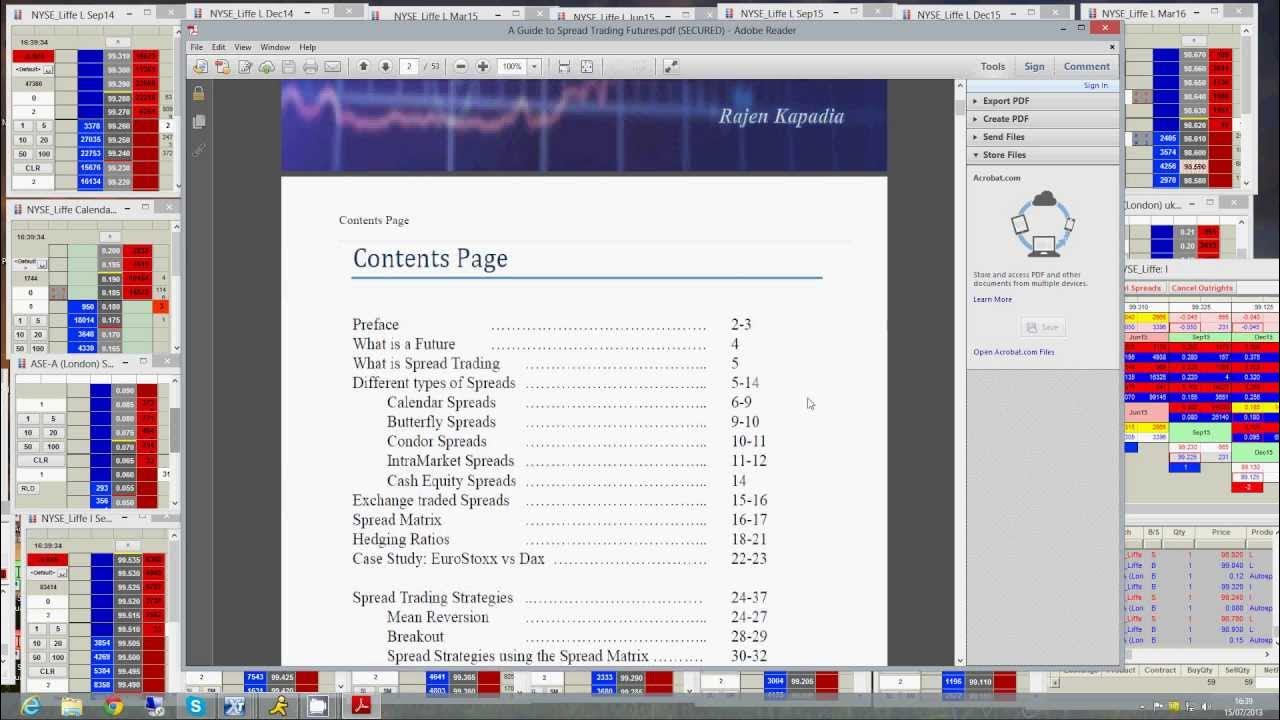Click the fit width scrolling icon
Screen dimensions: 1280x720
coord(564,67)
